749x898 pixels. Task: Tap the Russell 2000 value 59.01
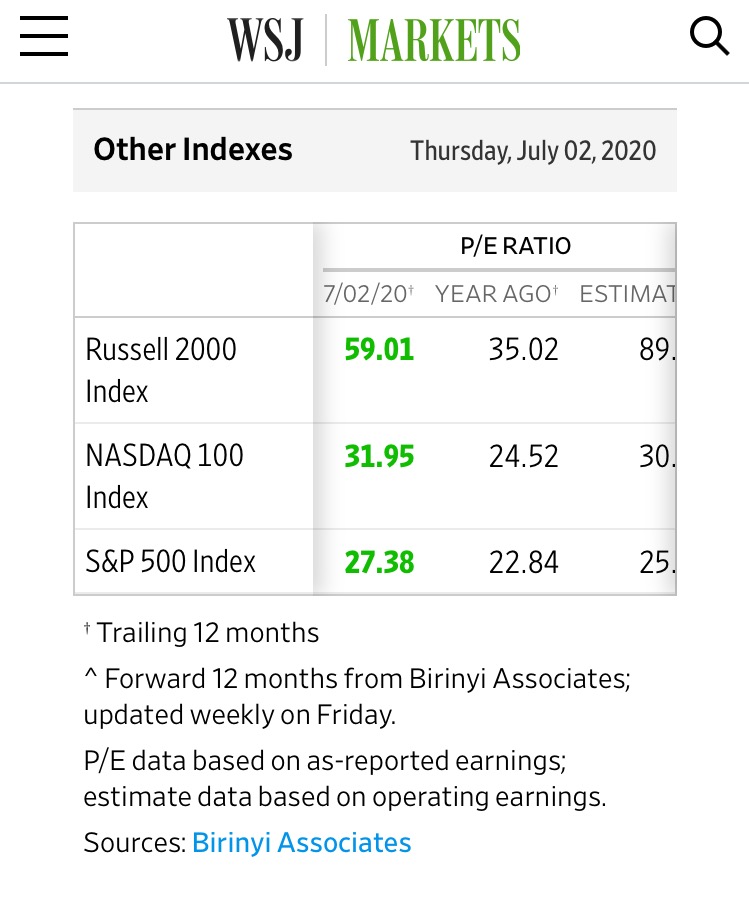(x=379, y=350)
